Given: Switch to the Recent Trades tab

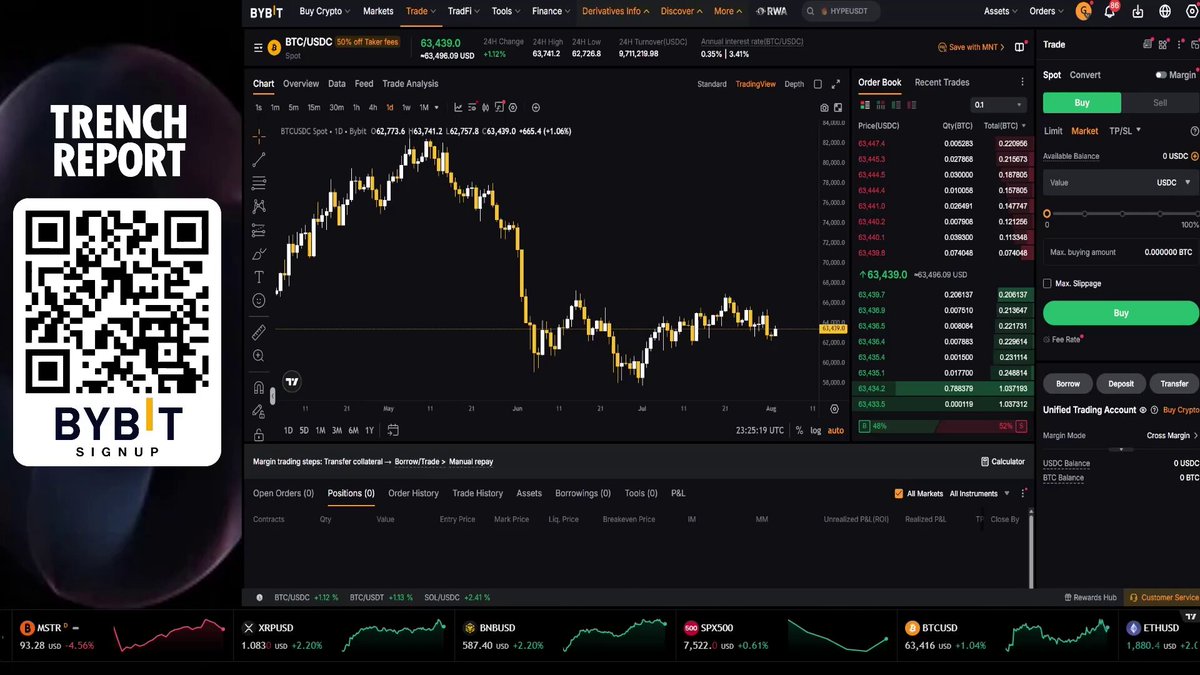Looking at the screenshot, I should [x=942, y=82].
